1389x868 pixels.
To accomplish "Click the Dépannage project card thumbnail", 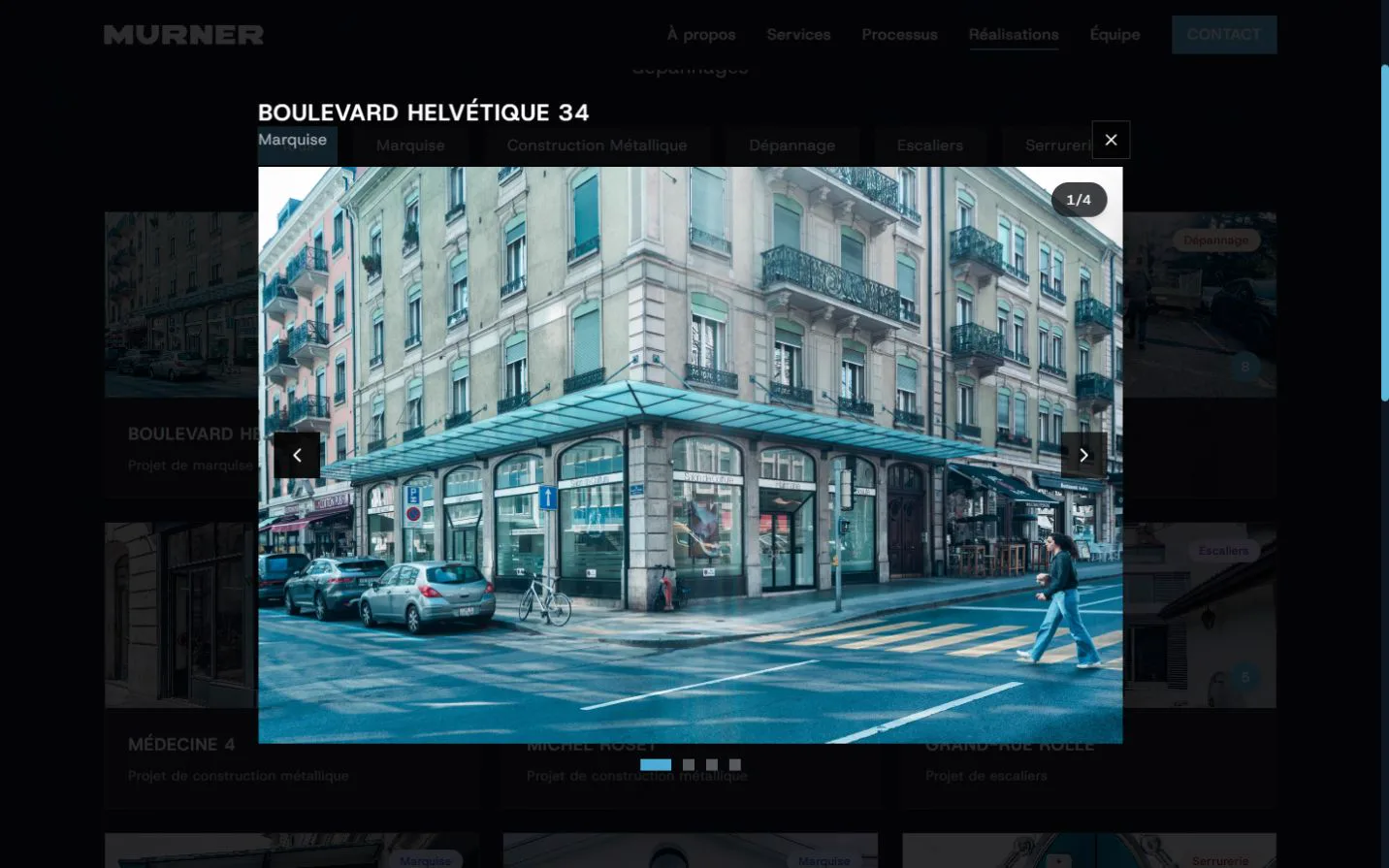I will click(1199, 305).
